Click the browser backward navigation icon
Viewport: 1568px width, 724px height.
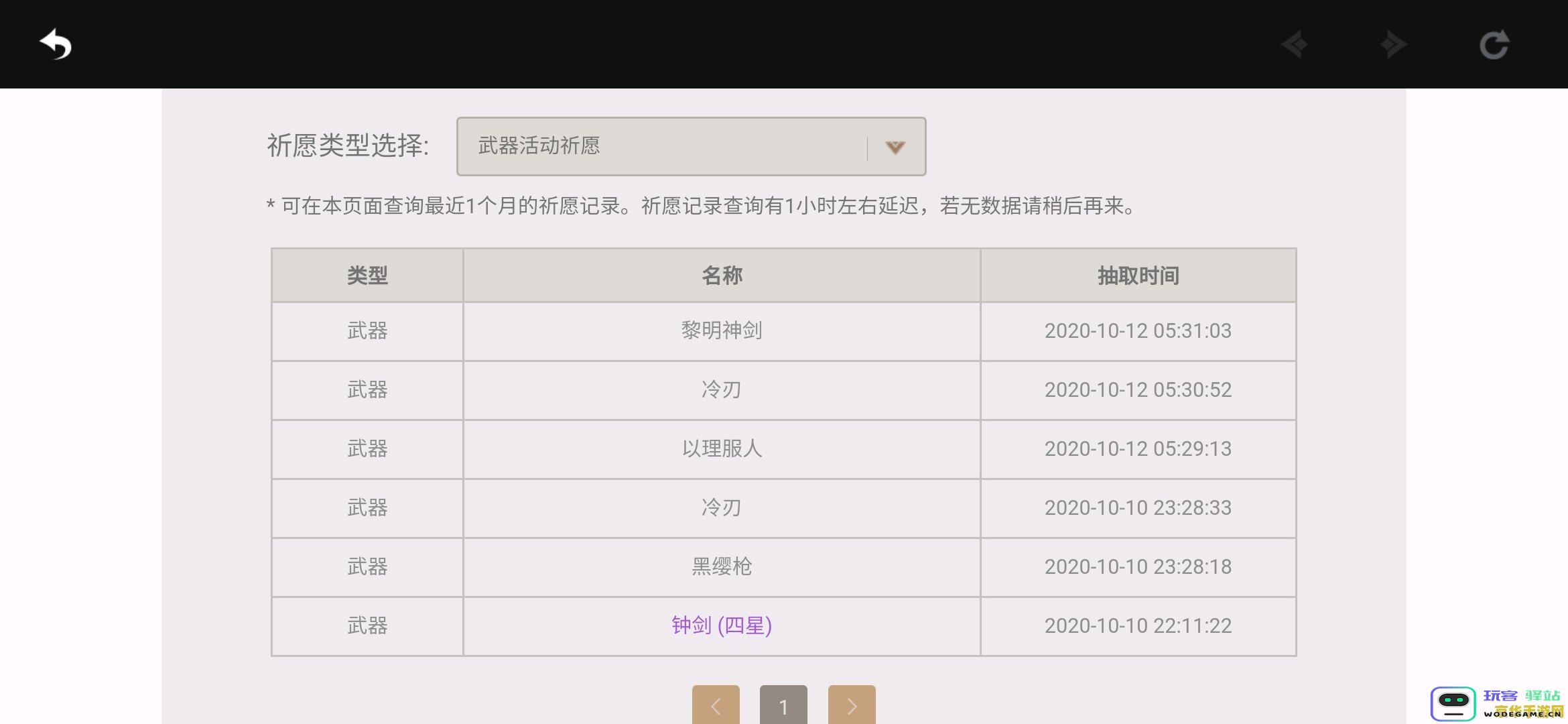point(1294,45)
